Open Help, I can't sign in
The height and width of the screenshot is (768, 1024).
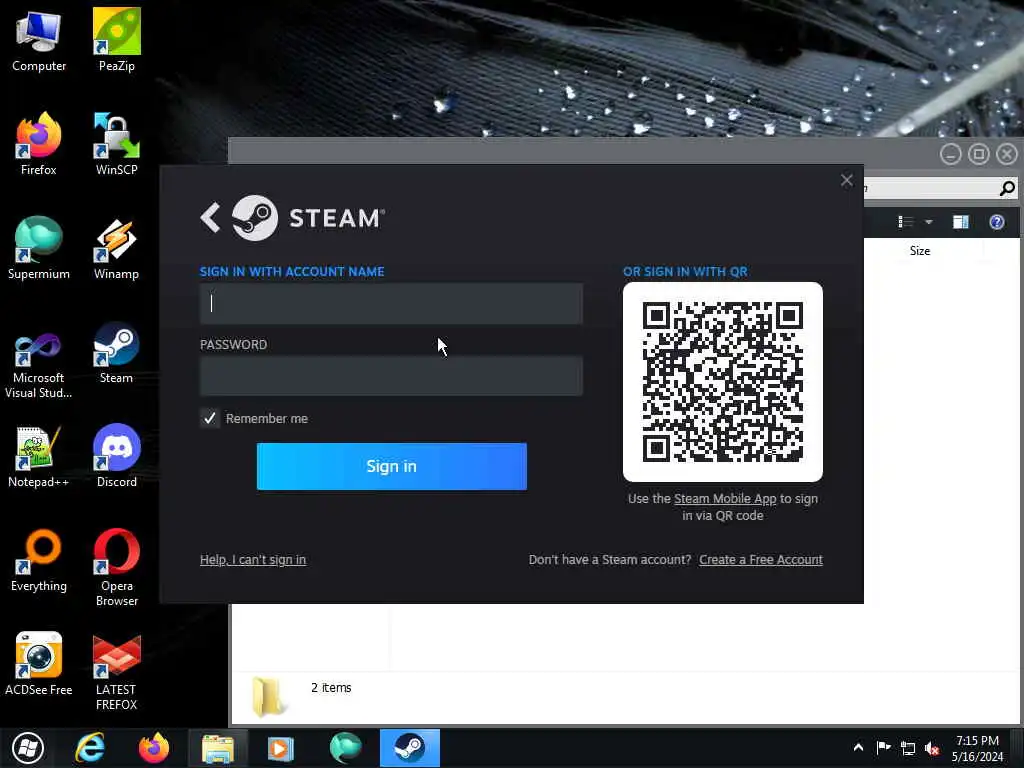click(x=253, y=560)
